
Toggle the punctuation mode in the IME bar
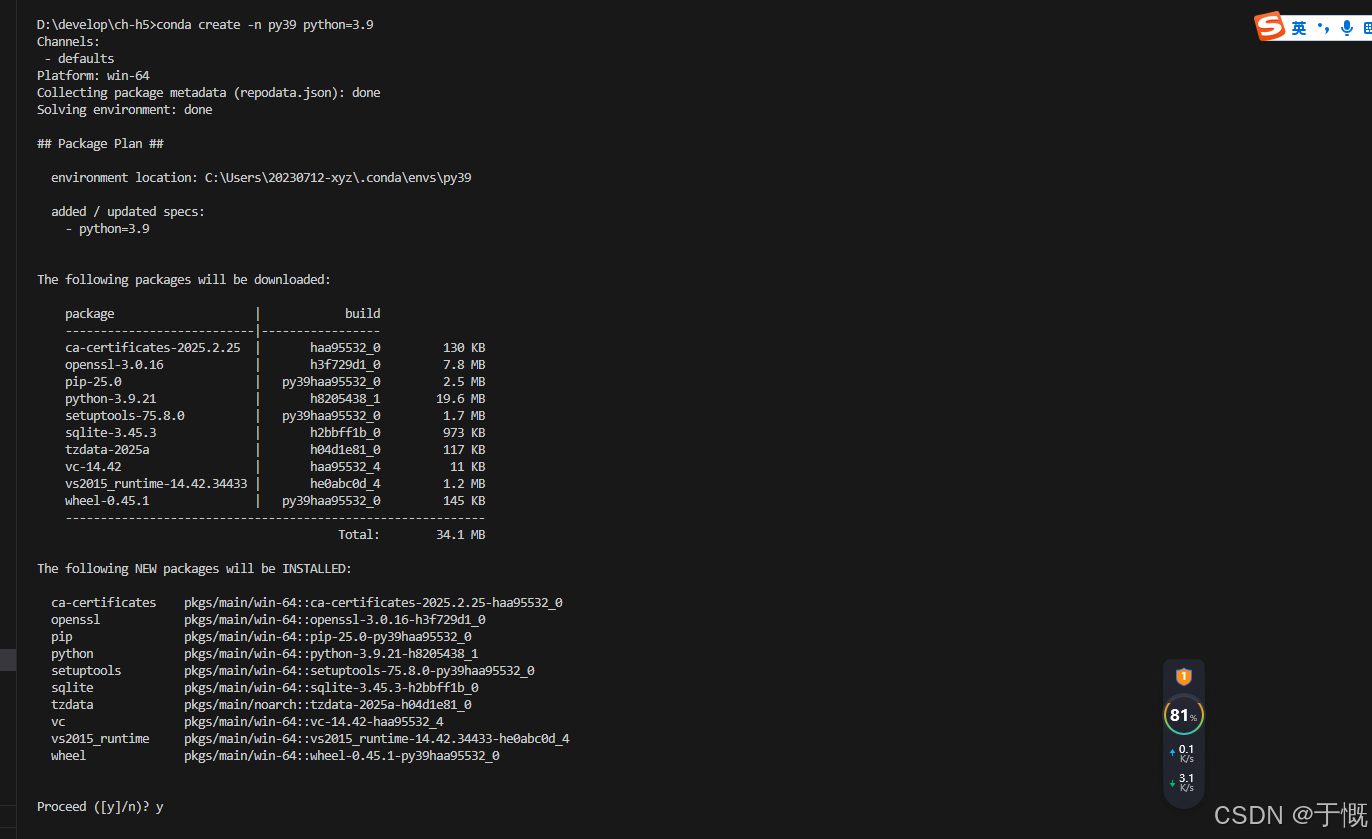click(x=1323, y=28)
